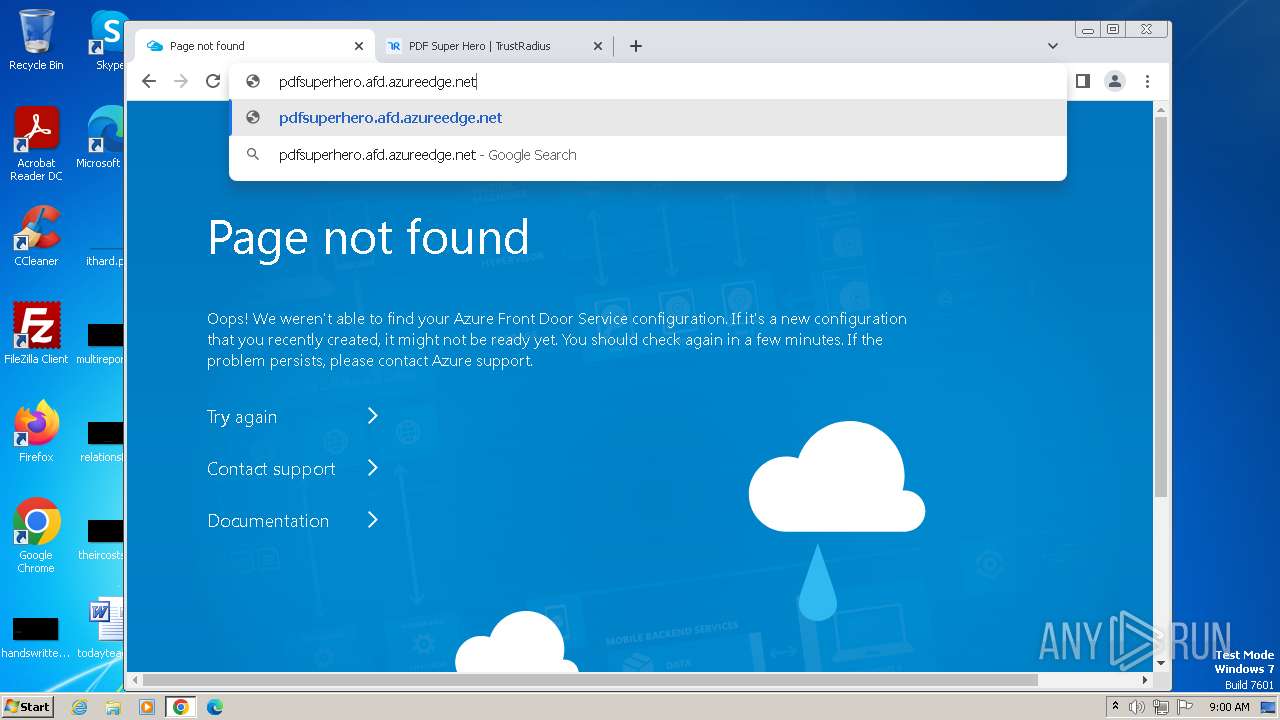This screenshot has height=720, width=1280.
Task: Click the 'Contact support' link
Action: click(271, 469)
